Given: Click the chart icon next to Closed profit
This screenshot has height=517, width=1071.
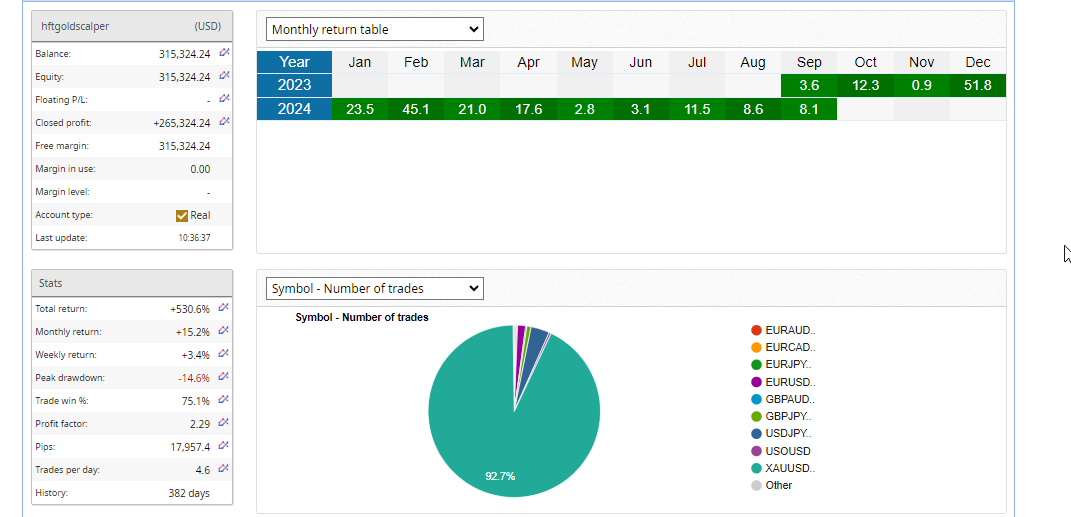Looking at the screenshot, I should click(x=224, y=122).
